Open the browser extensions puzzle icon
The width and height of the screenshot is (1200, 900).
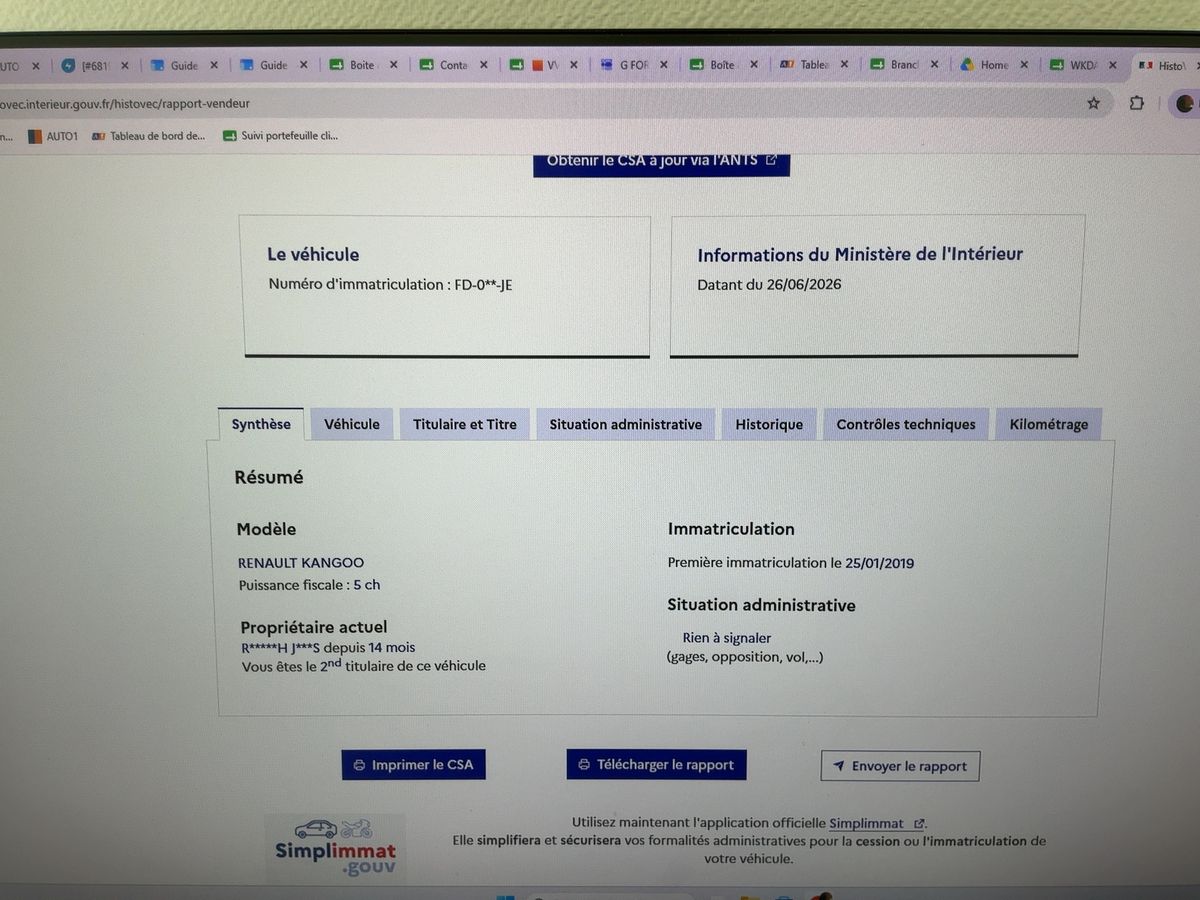click(x=1137, y=103)
